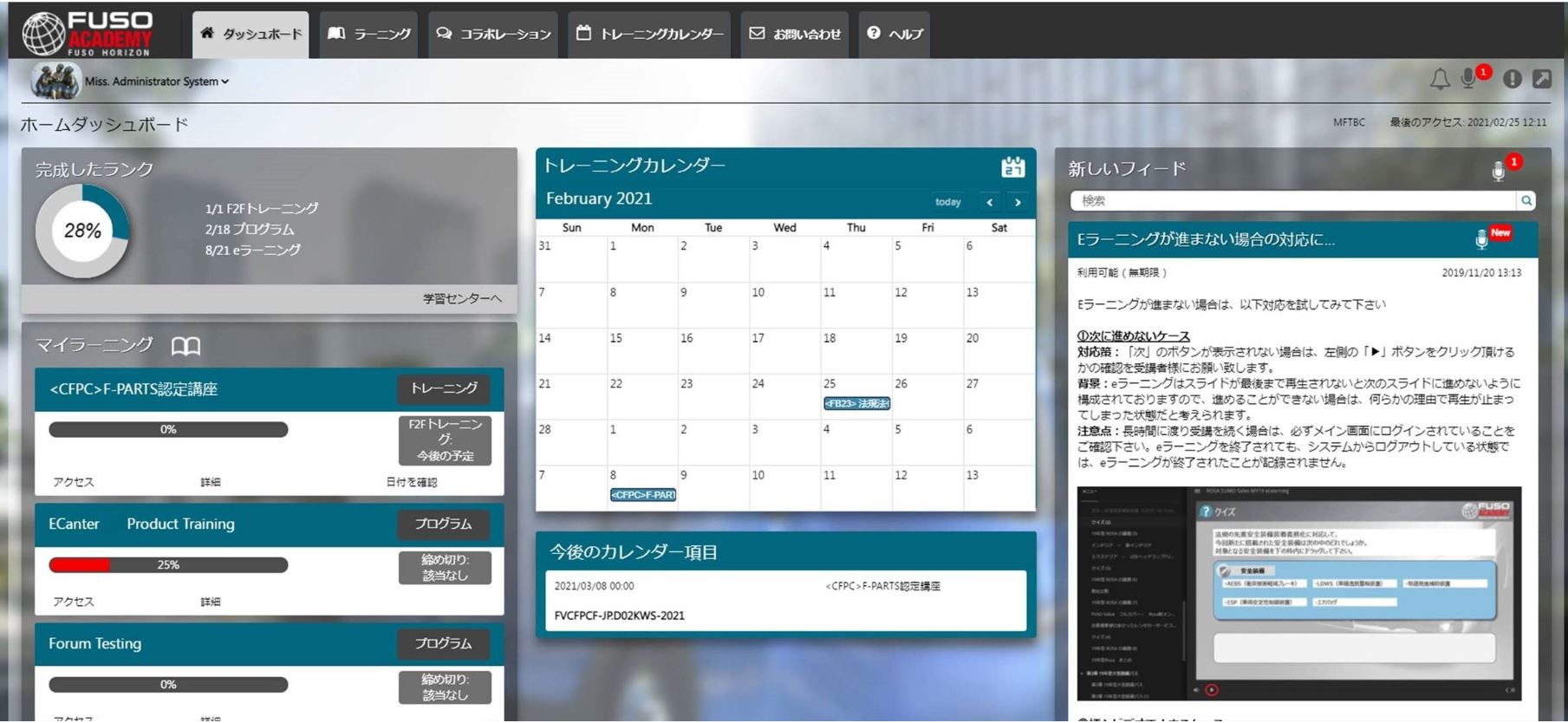
Task: Click the logout arrow icon
Action: coord(1542,79)
